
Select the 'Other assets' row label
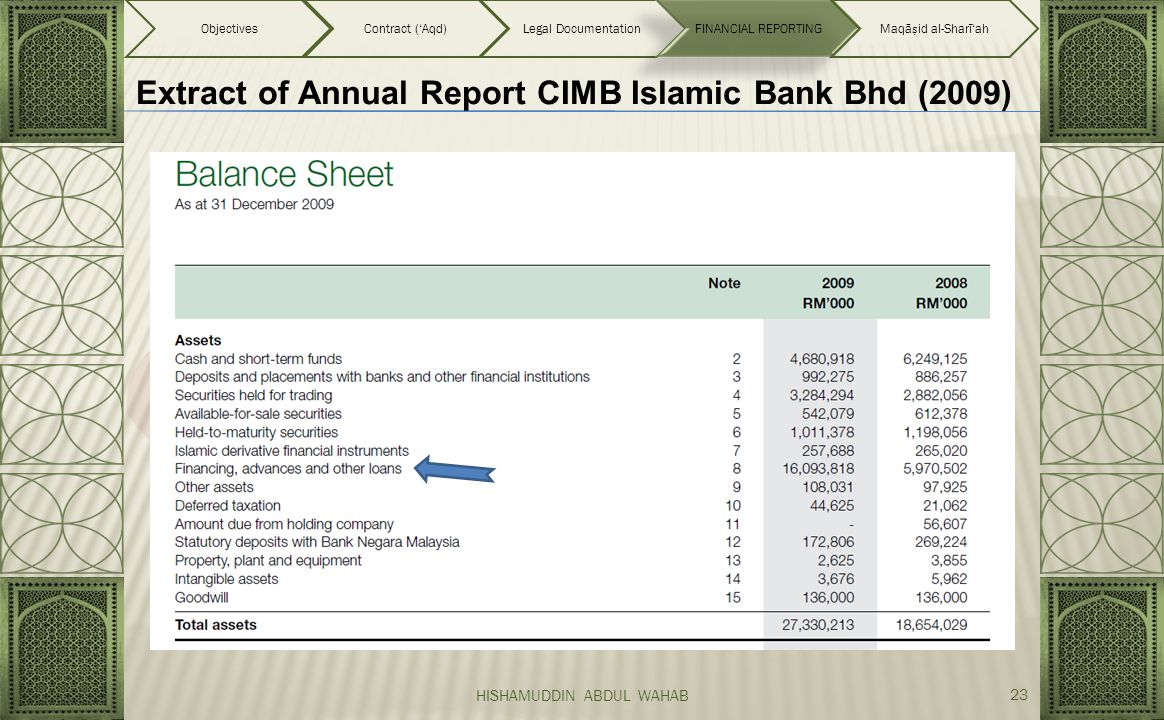[214, 488]
